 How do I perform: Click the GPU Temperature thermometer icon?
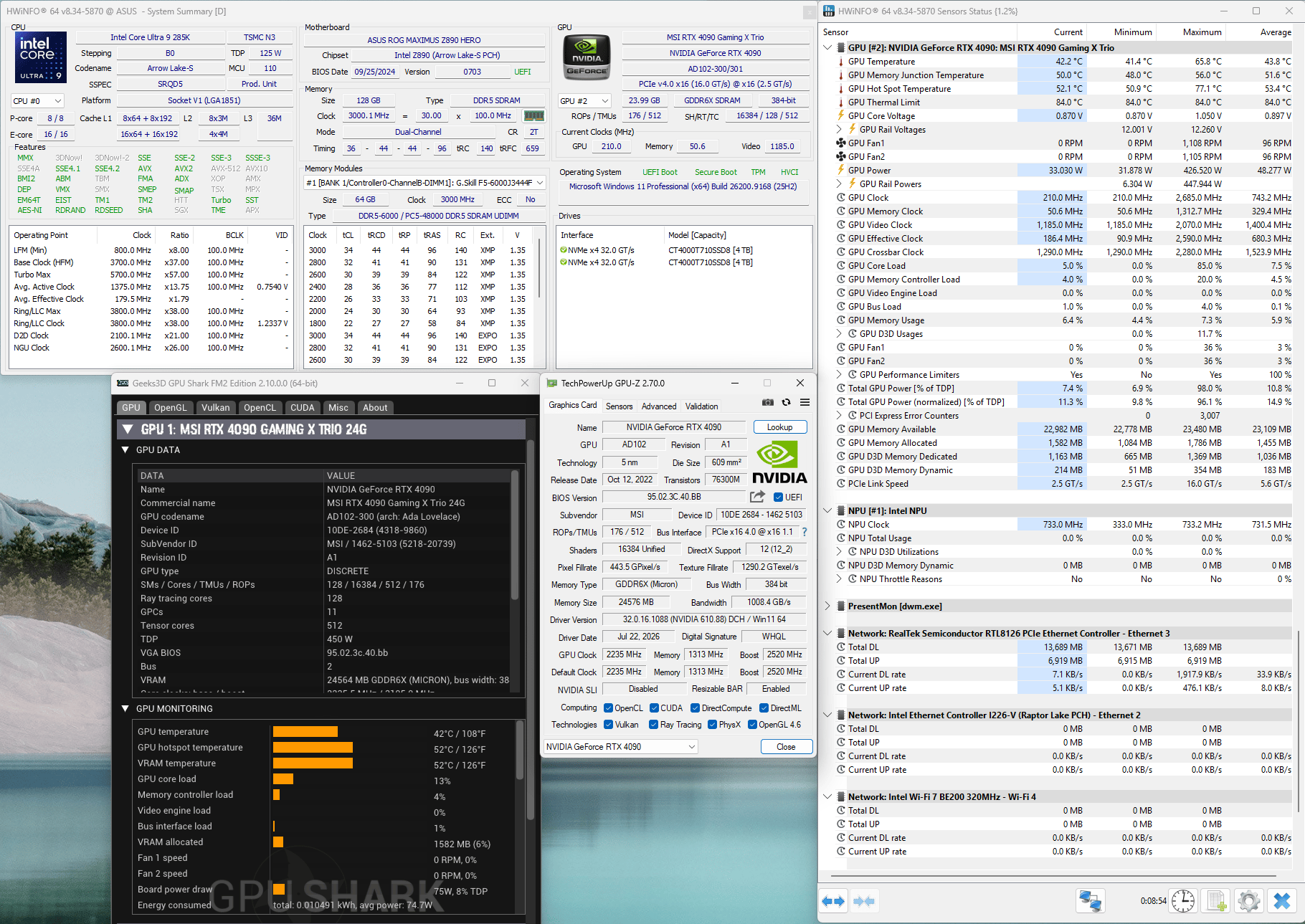[841, 62]
